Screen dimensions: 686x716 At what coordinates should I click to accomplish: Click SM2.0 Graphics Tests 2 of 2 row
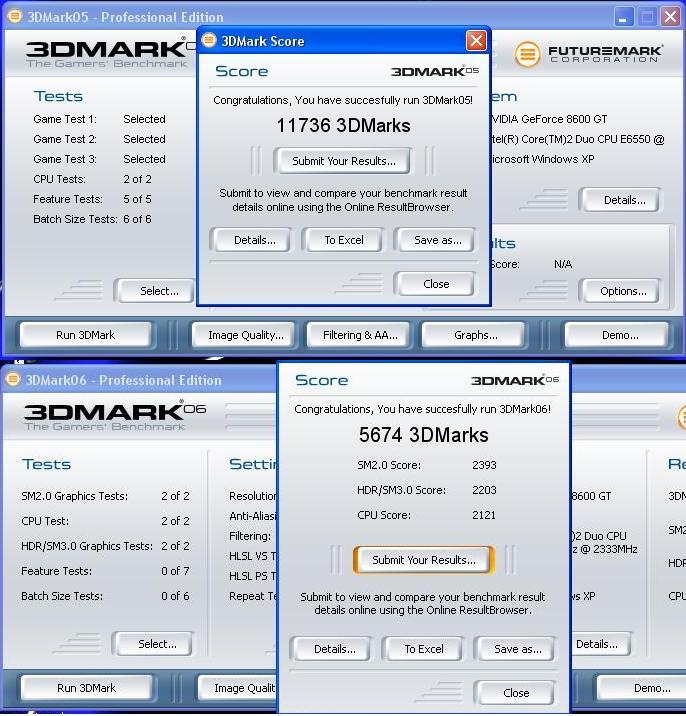point(105,496)
